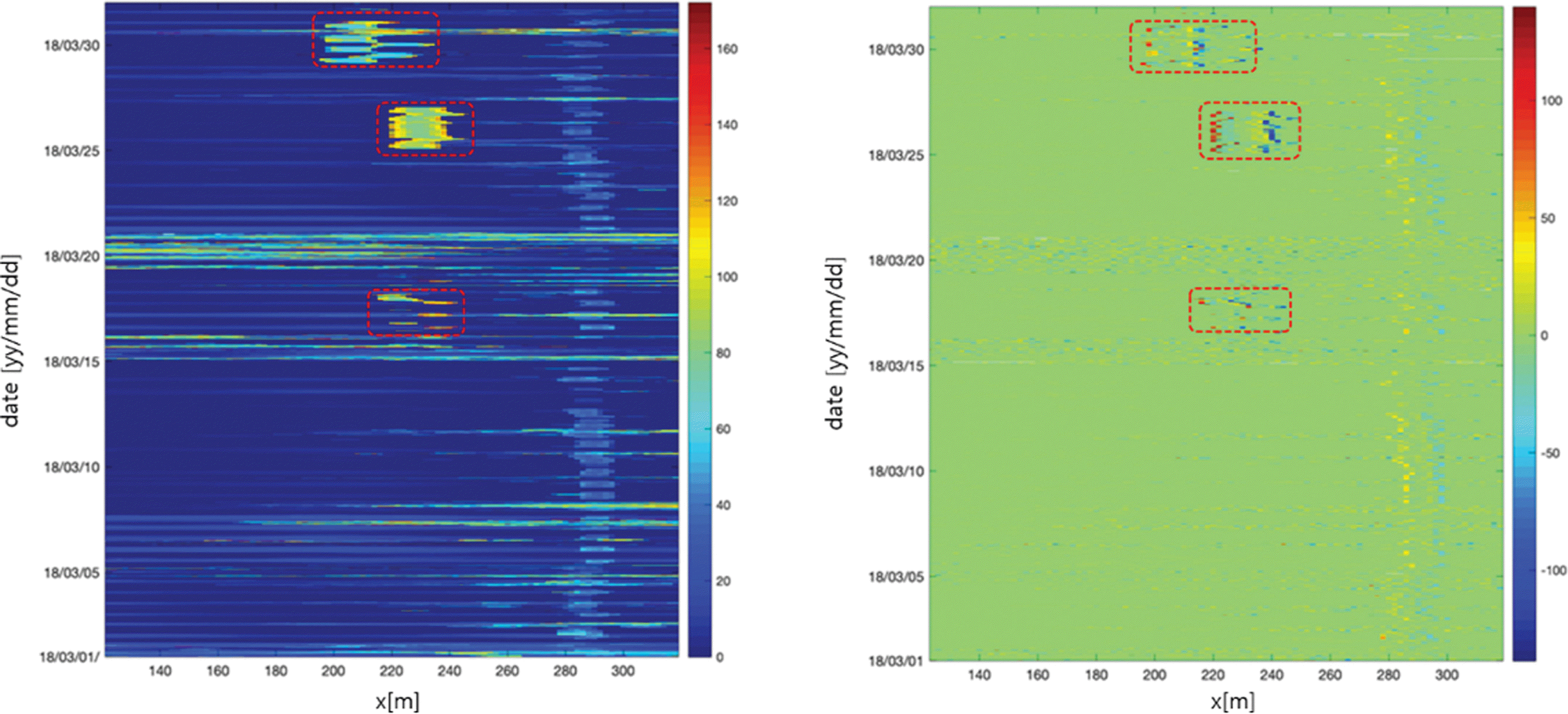This screenshot has height=714, width=1568.
Task: Click the 280 x-axis tick on right plot
Action: coord(1388,675)
